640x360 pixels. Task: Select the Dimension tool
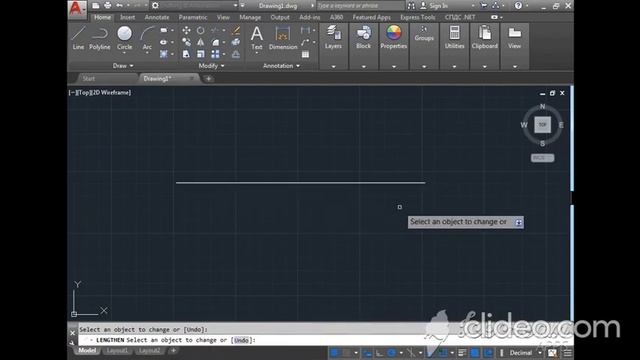pos(283,38)
